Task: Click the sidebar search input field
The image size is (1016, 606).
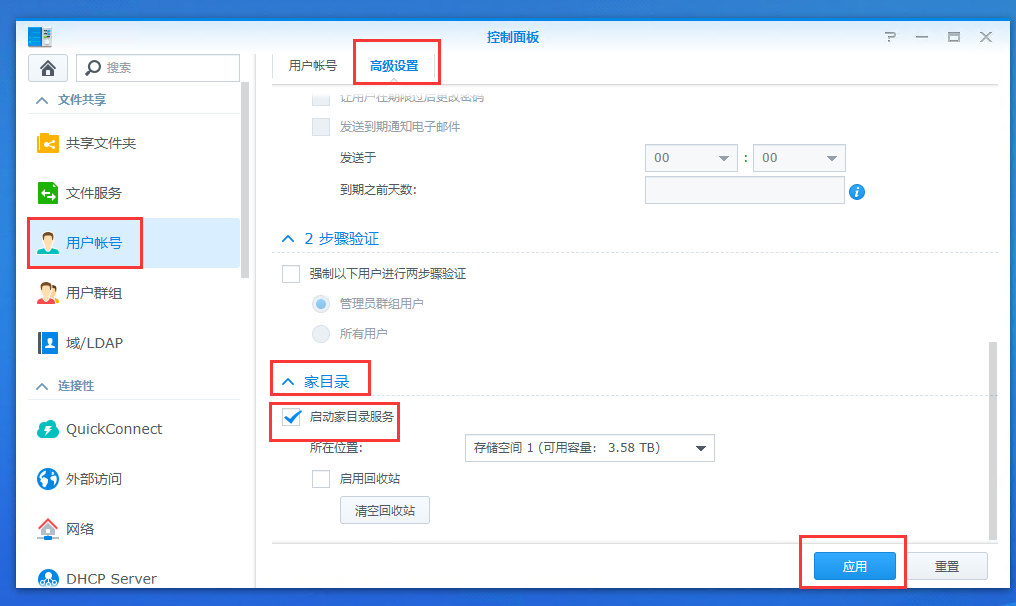Action: pos(158,67)
